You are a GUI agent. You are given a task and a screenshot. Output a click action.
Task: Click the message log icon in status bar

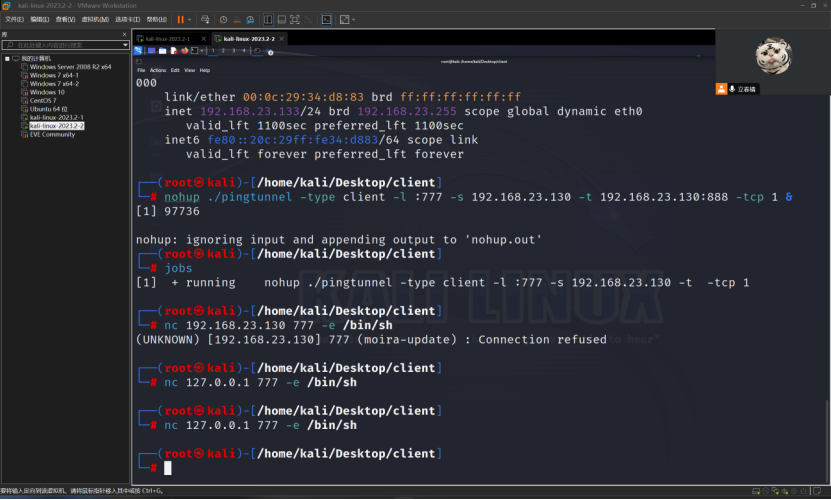[816, 492]
